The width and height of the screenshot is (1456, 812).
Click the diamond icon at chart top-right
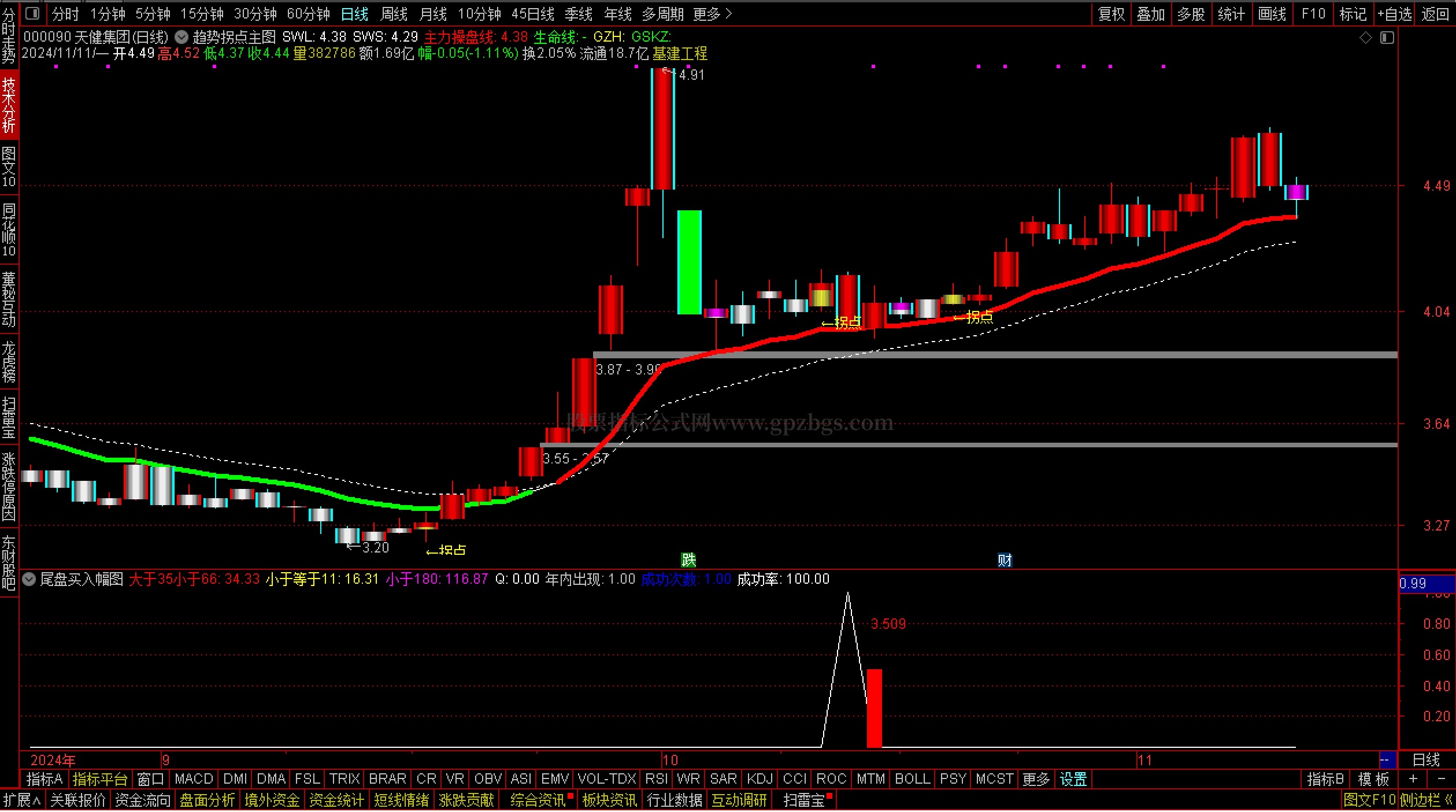coord(1366,38)
